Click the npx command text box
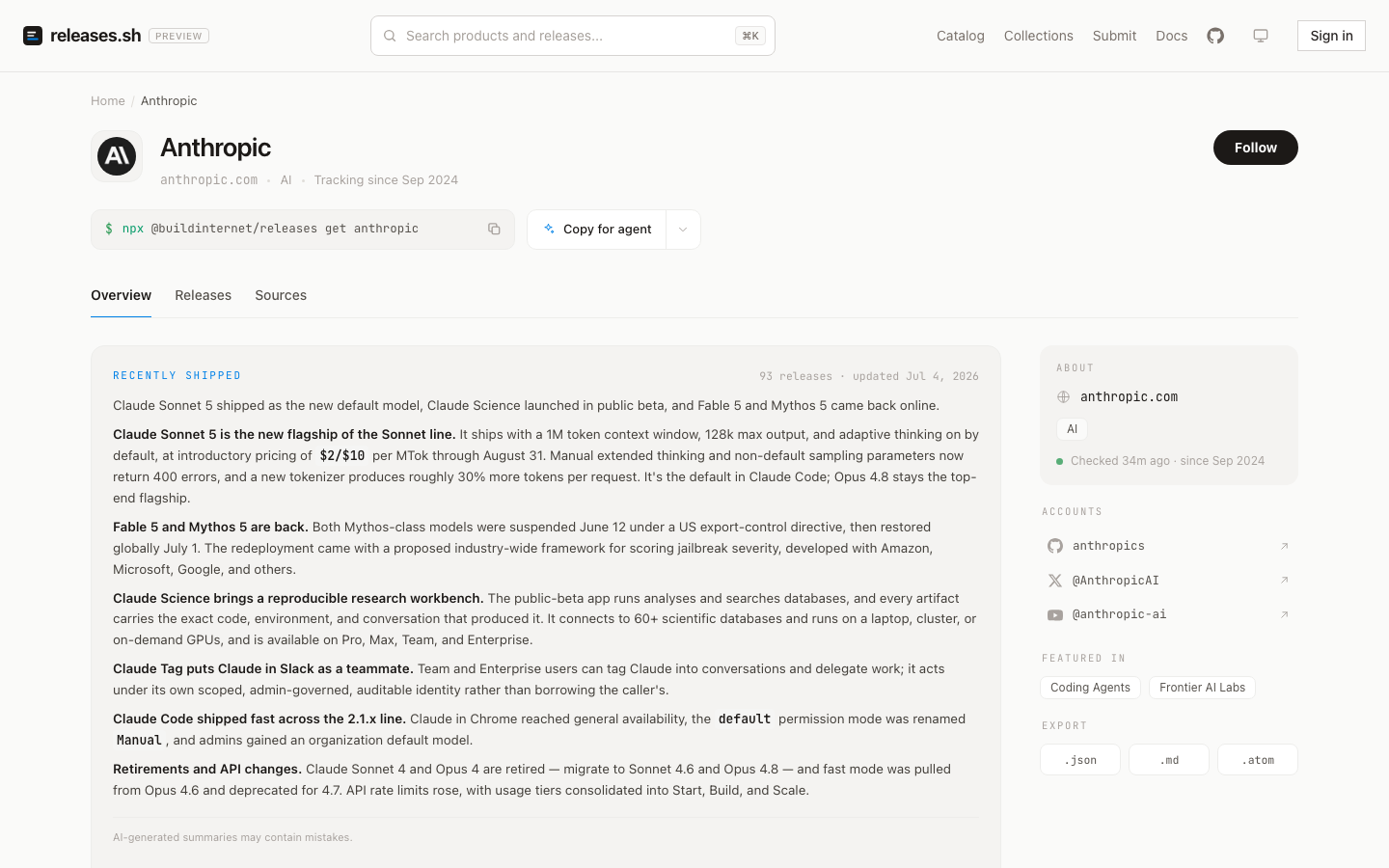 pos(303,230)
